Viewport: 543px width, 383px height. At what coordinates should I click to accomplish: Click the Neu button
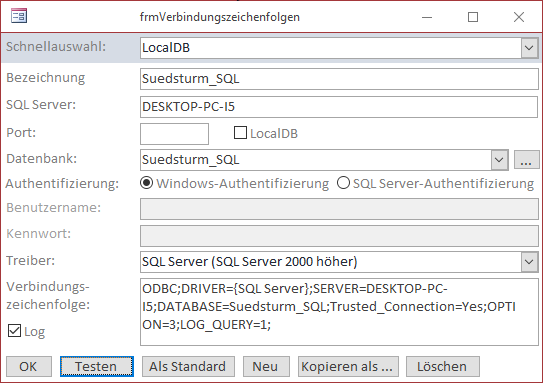click(266, 366)
